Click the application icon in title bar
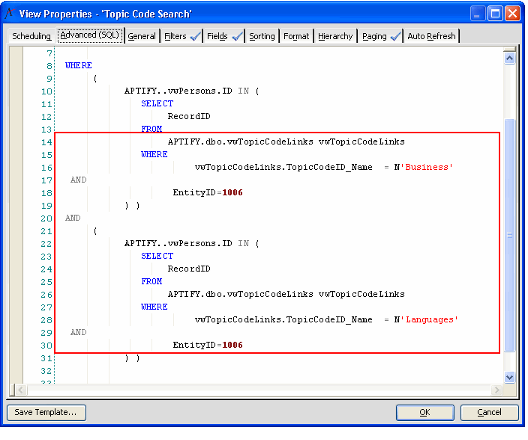 10,13
